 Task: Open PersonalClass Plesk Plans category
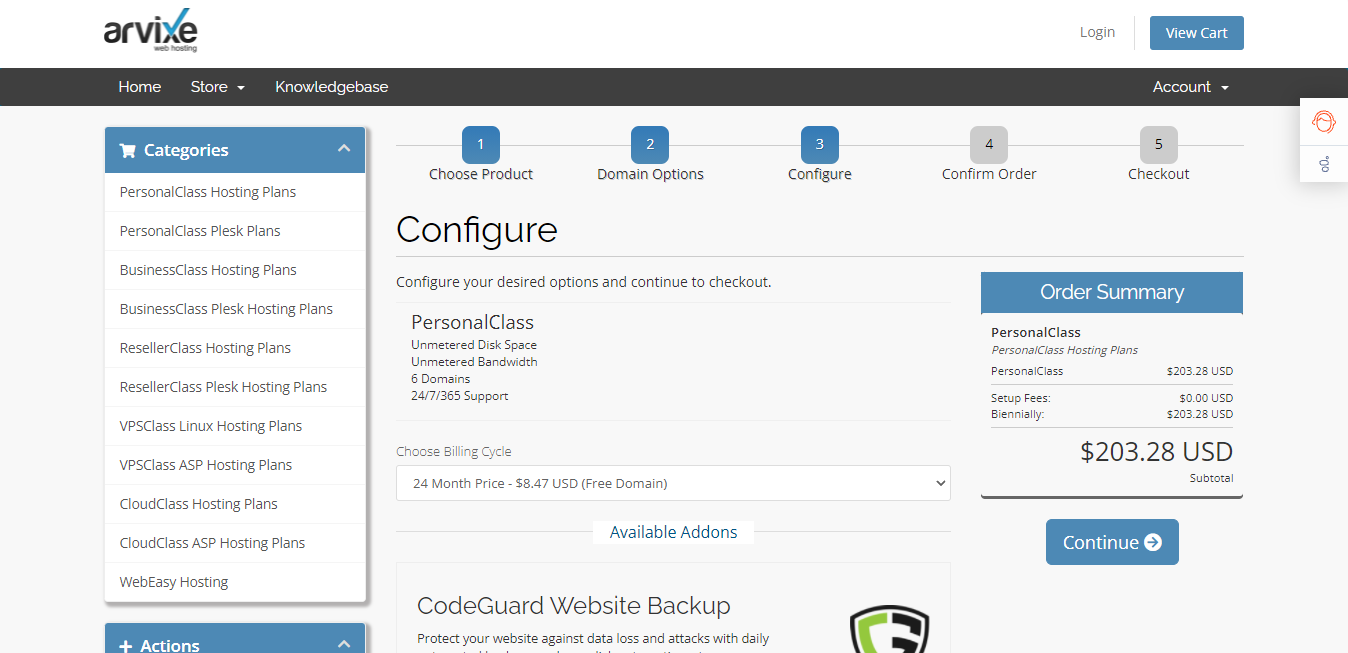click(235, 231)
